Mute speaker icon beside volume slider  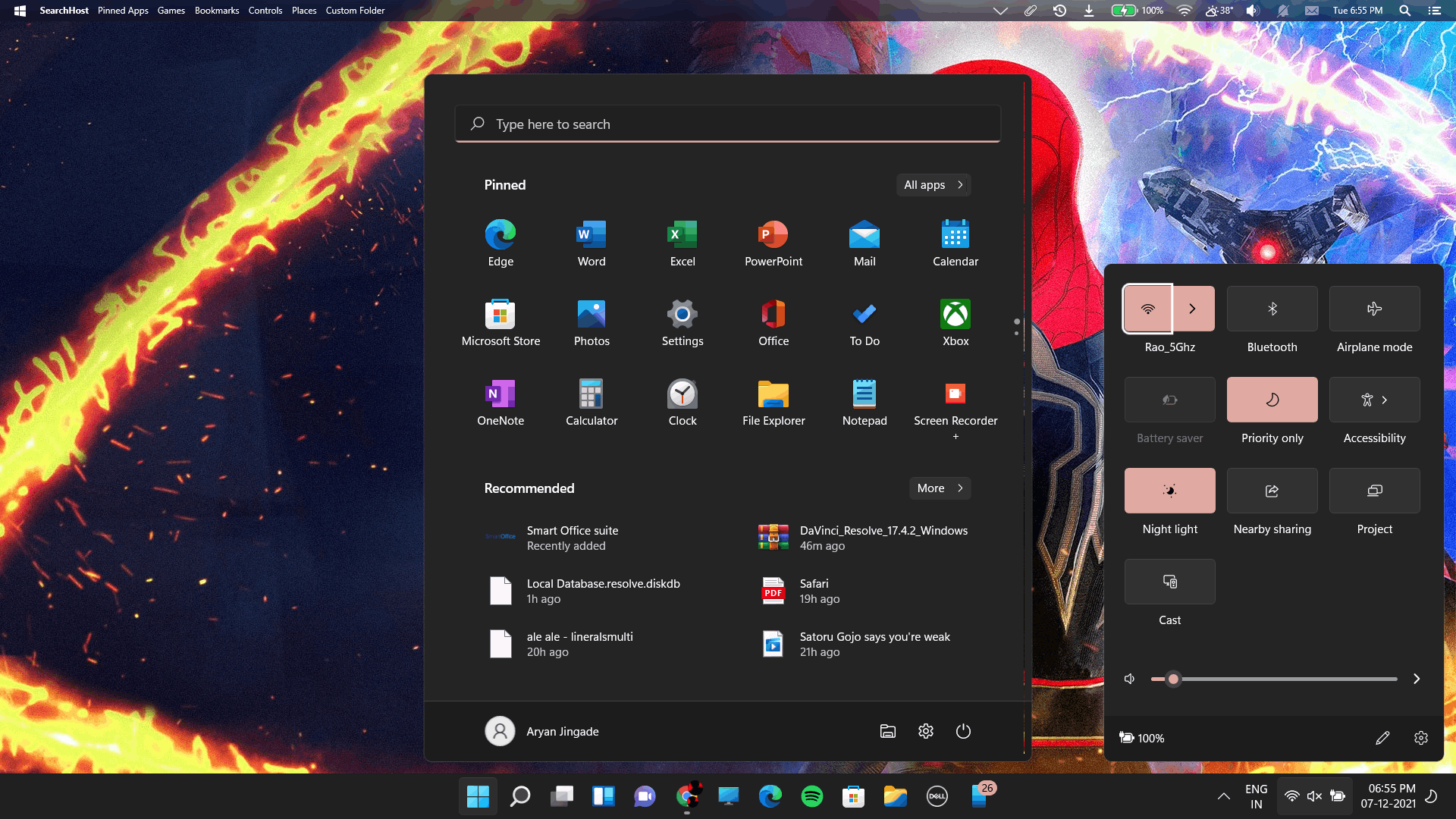point(1130,679)
